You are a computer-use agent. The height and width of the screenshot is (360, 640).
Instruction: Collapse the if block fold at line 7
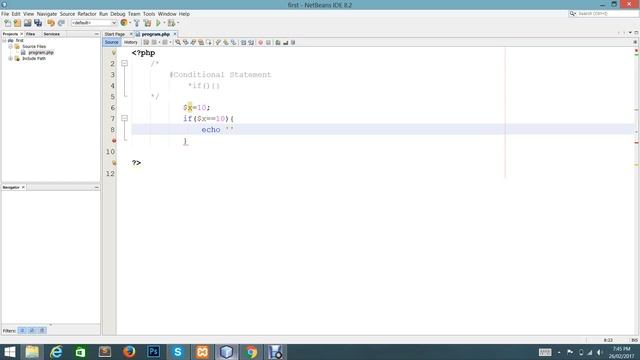(124, 118)
